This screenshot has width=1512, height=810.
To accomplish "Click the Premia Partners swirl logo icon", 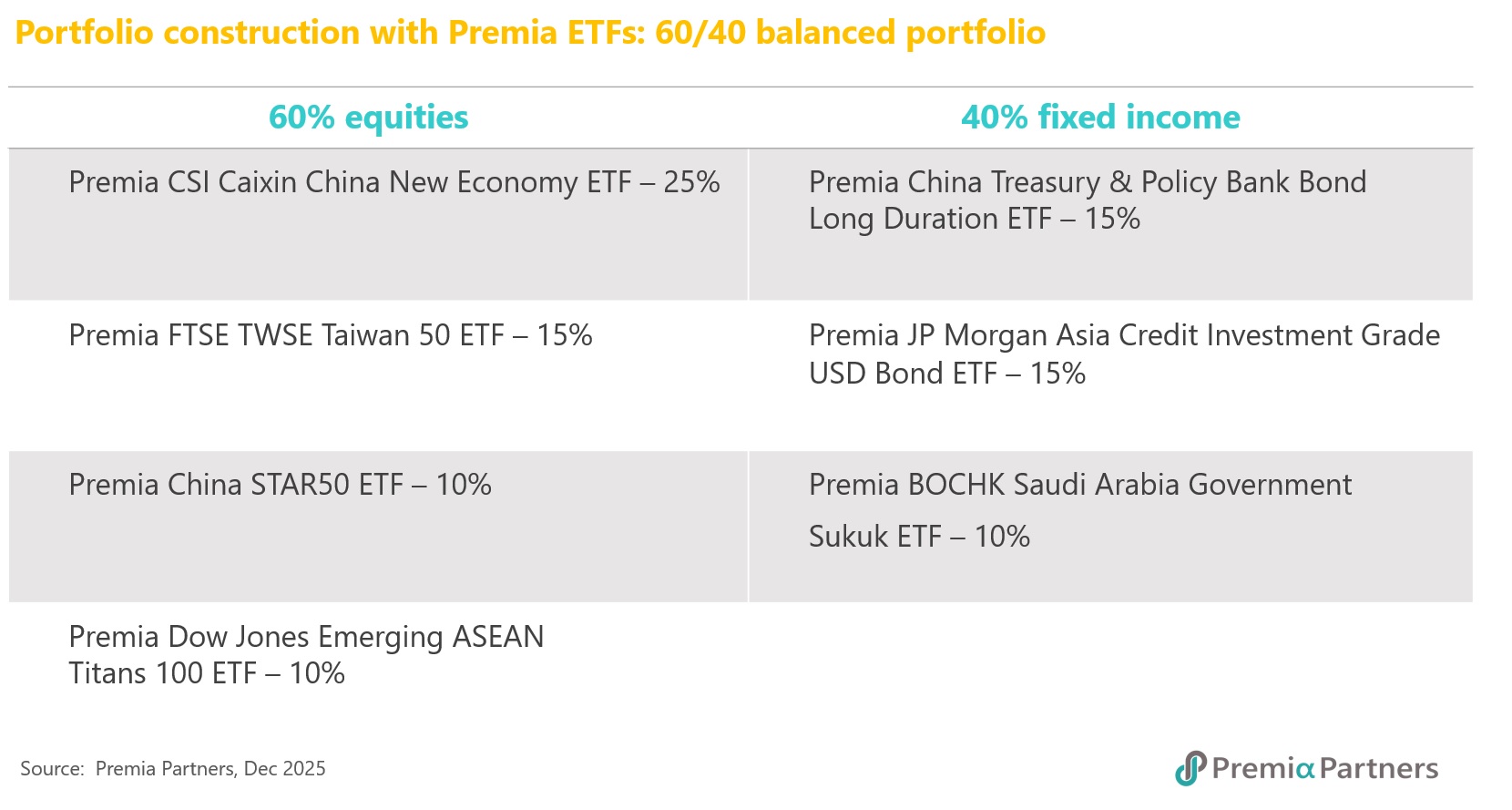I will tap(1190, 768).
